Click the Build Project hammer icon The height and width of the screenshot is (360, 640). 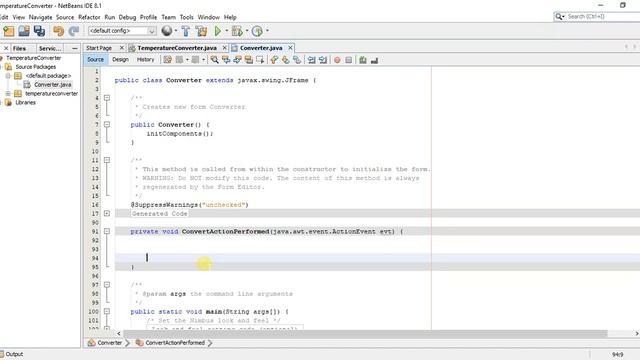186,31
